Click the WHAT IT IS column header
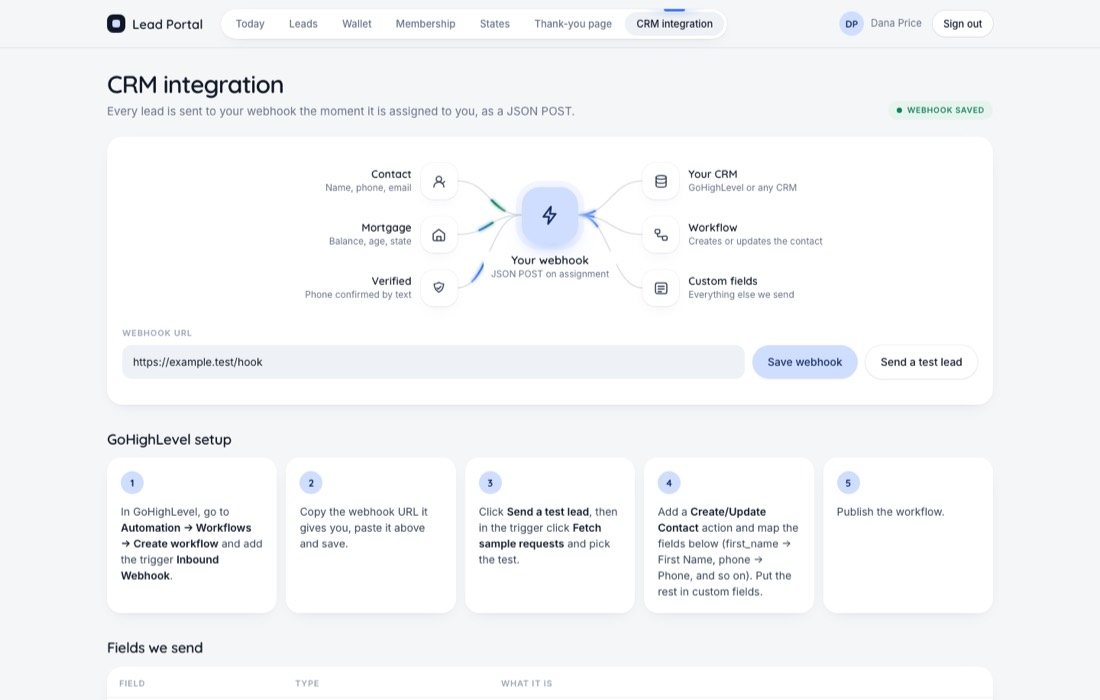 click(527, 683)
